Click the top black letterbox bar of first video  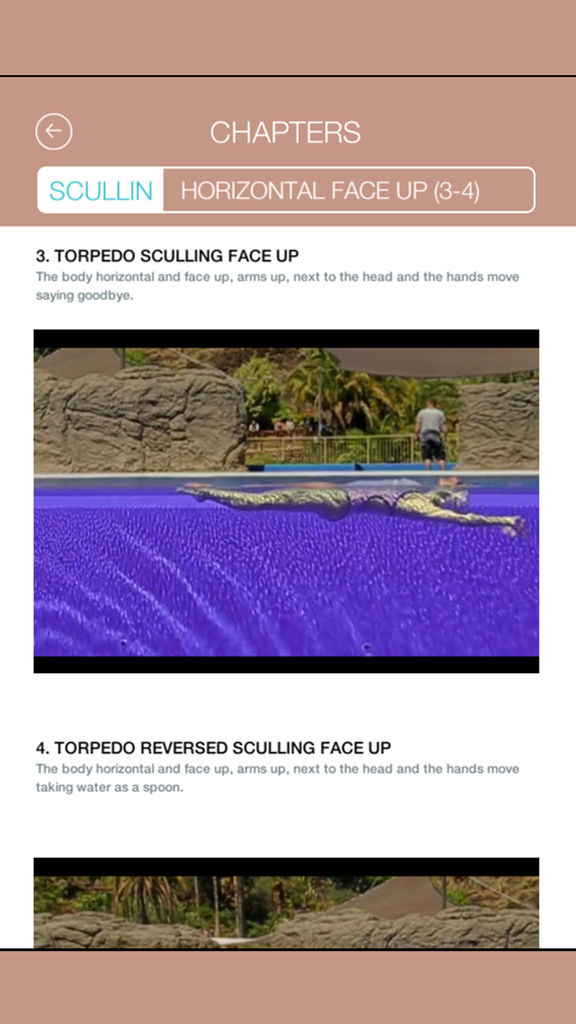[286, 339]
